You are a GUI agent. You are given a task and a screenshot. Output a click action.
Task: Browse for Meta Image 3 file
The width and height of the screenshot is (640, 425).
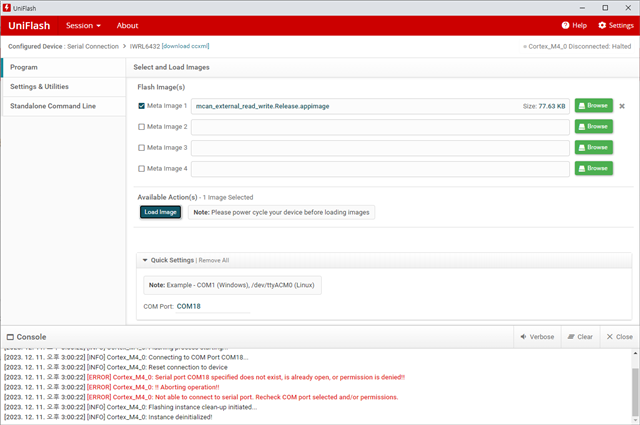[x=593, y=147]
